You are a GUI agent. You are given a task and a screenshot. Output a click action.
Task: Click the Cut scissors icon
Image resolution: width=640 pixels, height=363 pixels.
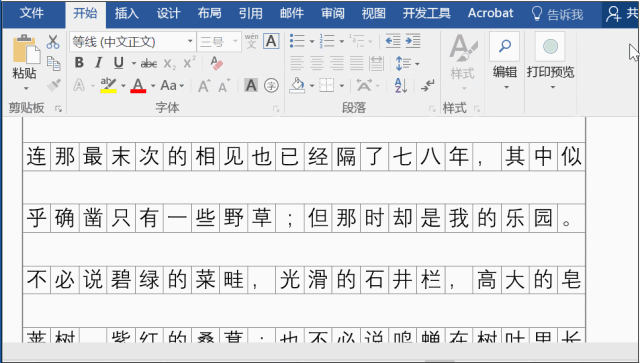coord(53,42)
